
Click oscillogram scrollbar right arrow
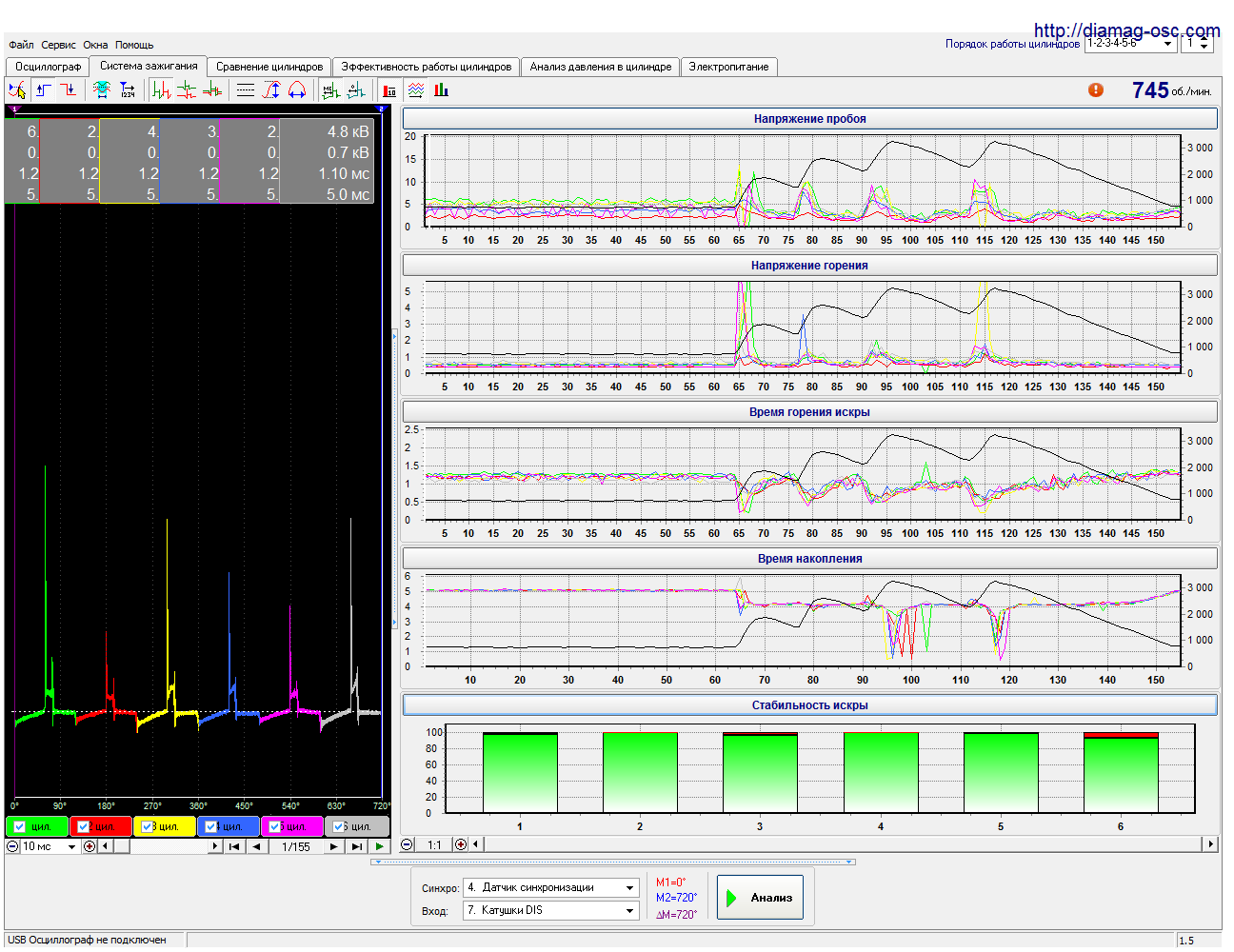[x=215, y=846]
